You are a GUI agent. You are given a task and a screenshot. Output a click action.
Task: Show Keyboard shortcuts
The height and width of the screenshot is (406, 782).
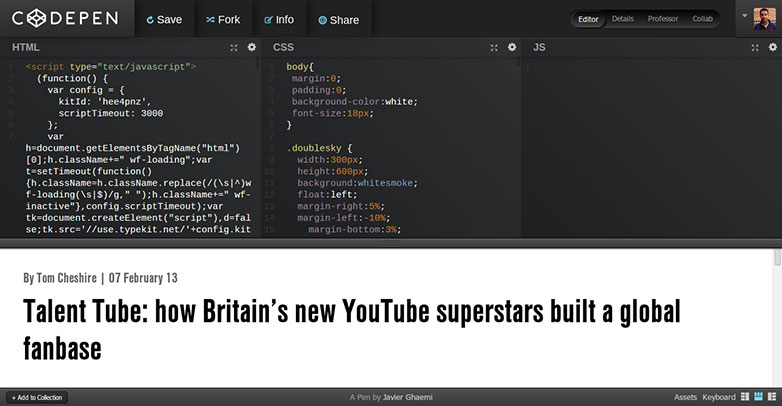tap(719, 397)
